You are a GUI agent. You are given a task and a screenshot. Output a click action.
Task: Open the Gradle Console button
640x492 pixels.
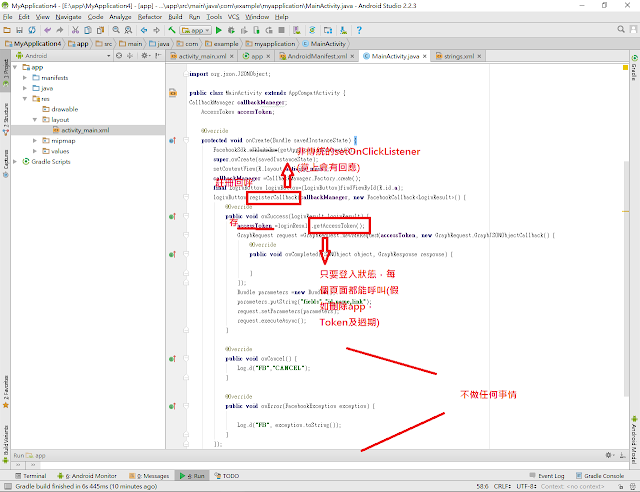point(600,476)
